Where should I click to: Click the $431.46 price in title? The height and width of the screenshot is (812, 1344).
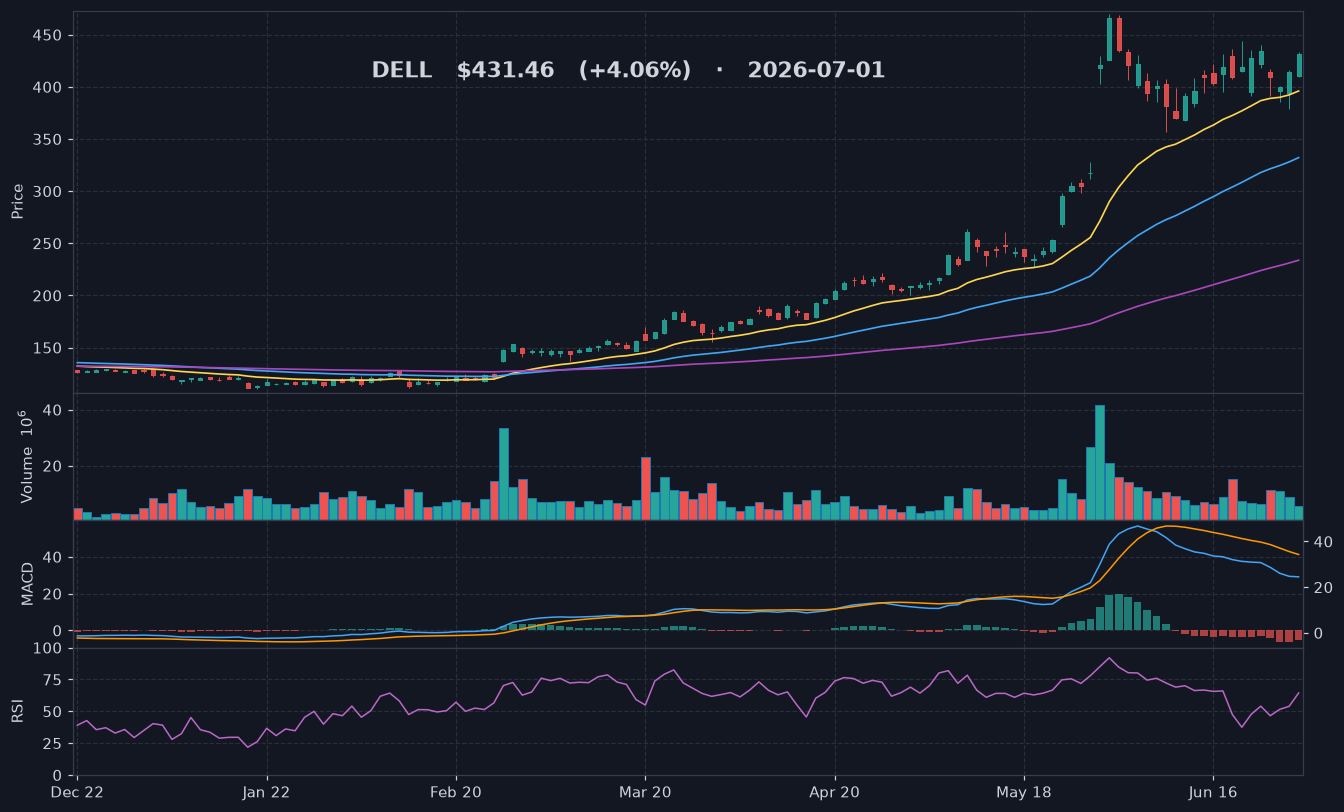pyautogui.click(x=505, y=71)
